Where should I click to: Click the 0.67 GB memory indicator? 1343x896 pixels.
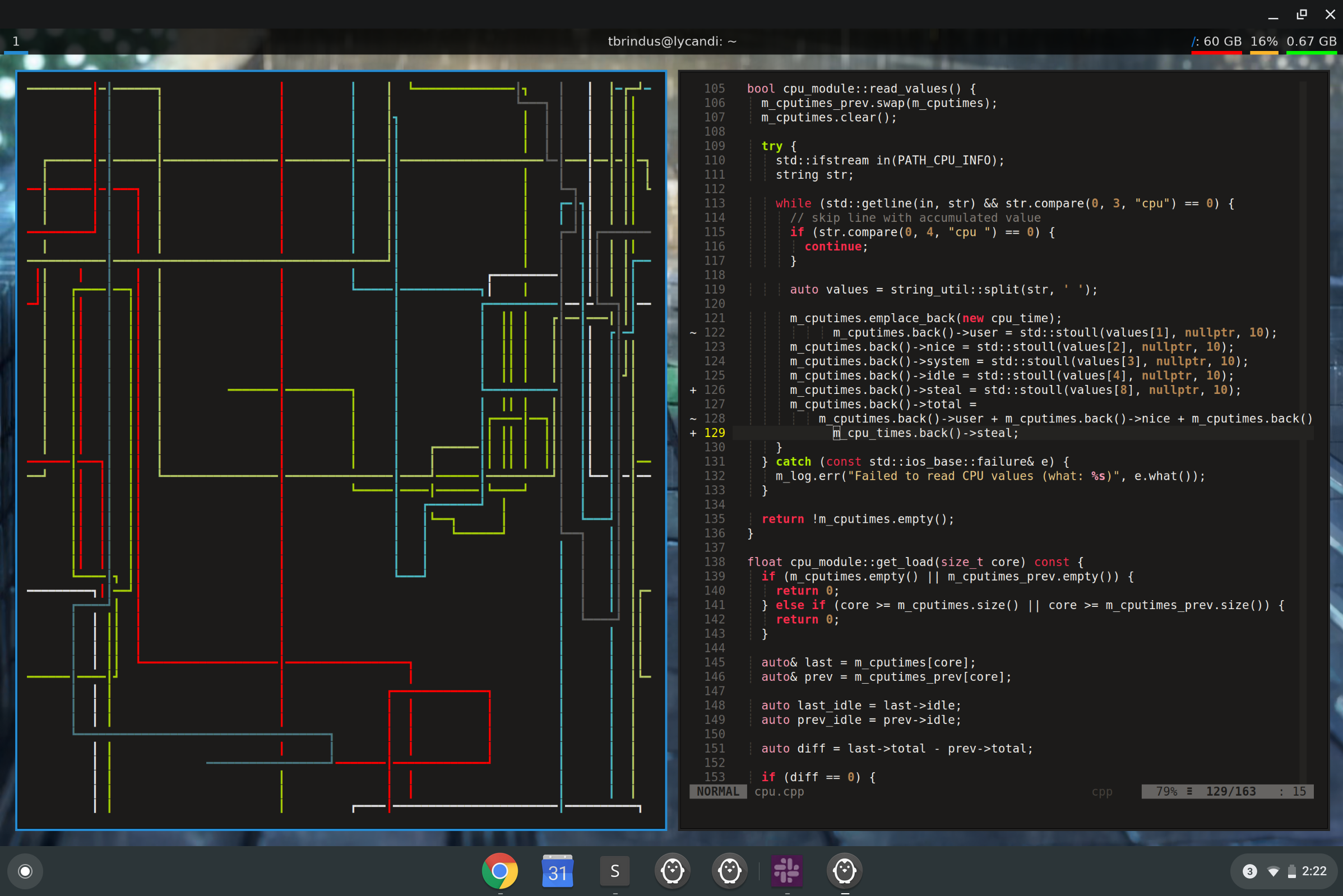(1311, 41)
